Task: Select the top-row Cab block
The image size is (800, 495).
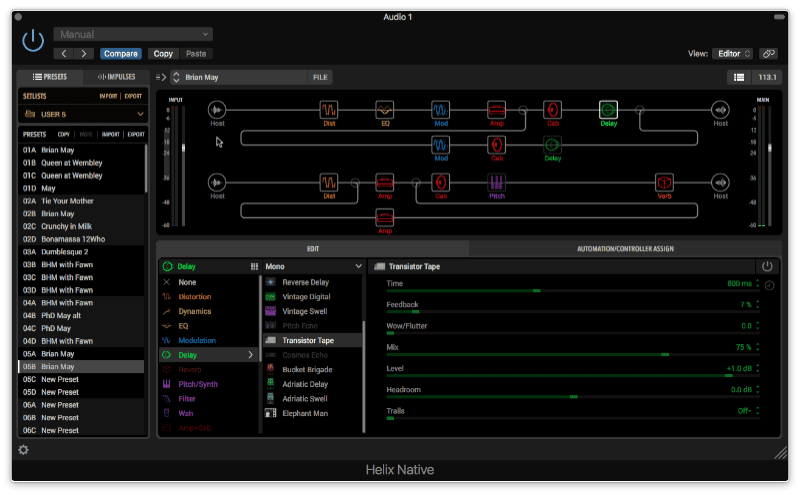Action: click(553, 110)
